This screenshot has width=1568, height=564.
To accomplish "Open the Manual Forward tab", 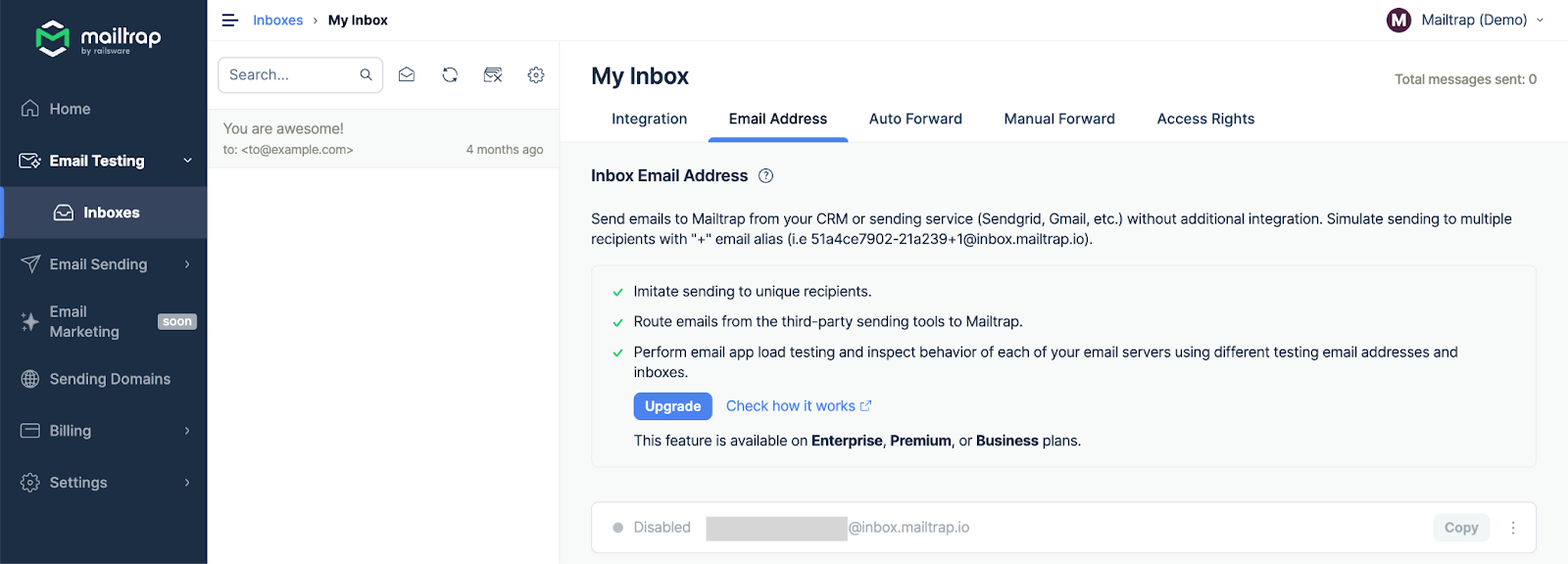I will pos(1059,118).
